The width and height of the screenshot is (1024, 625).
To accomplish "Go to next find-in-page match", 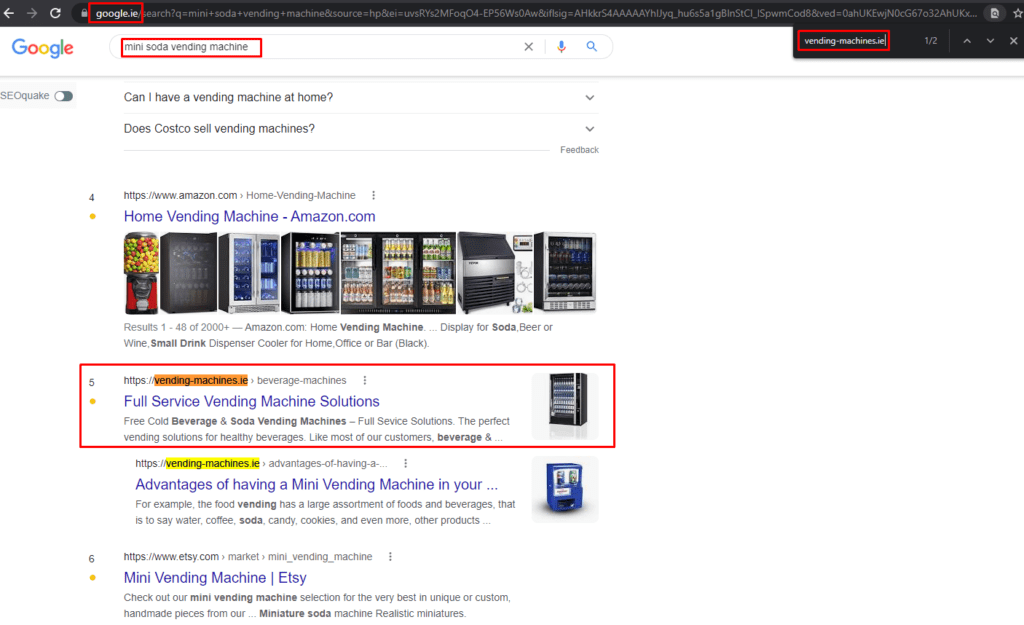I will (x=990, y=40).
